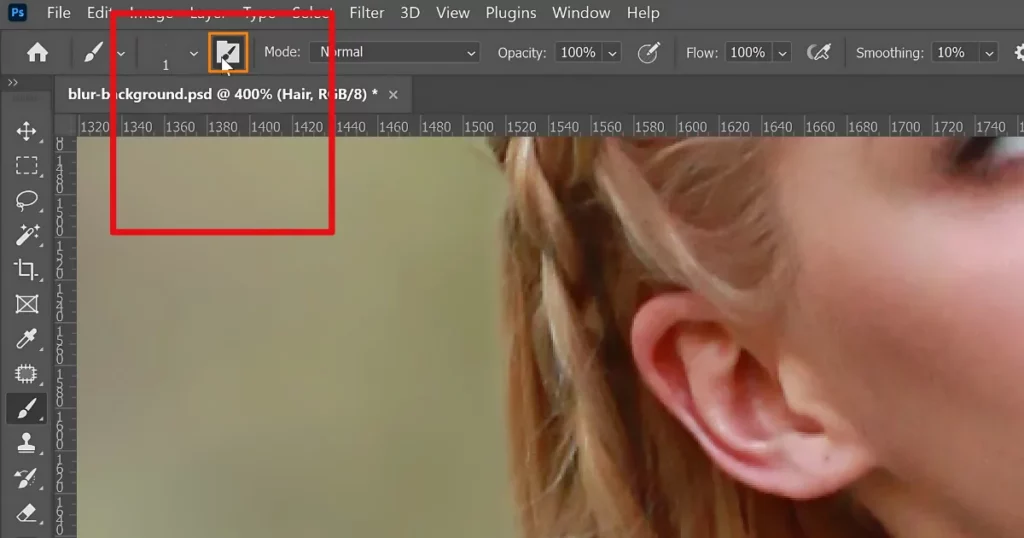Select the Brush tool in toolbar
The image size is (1024, 538).
point(27,409)
